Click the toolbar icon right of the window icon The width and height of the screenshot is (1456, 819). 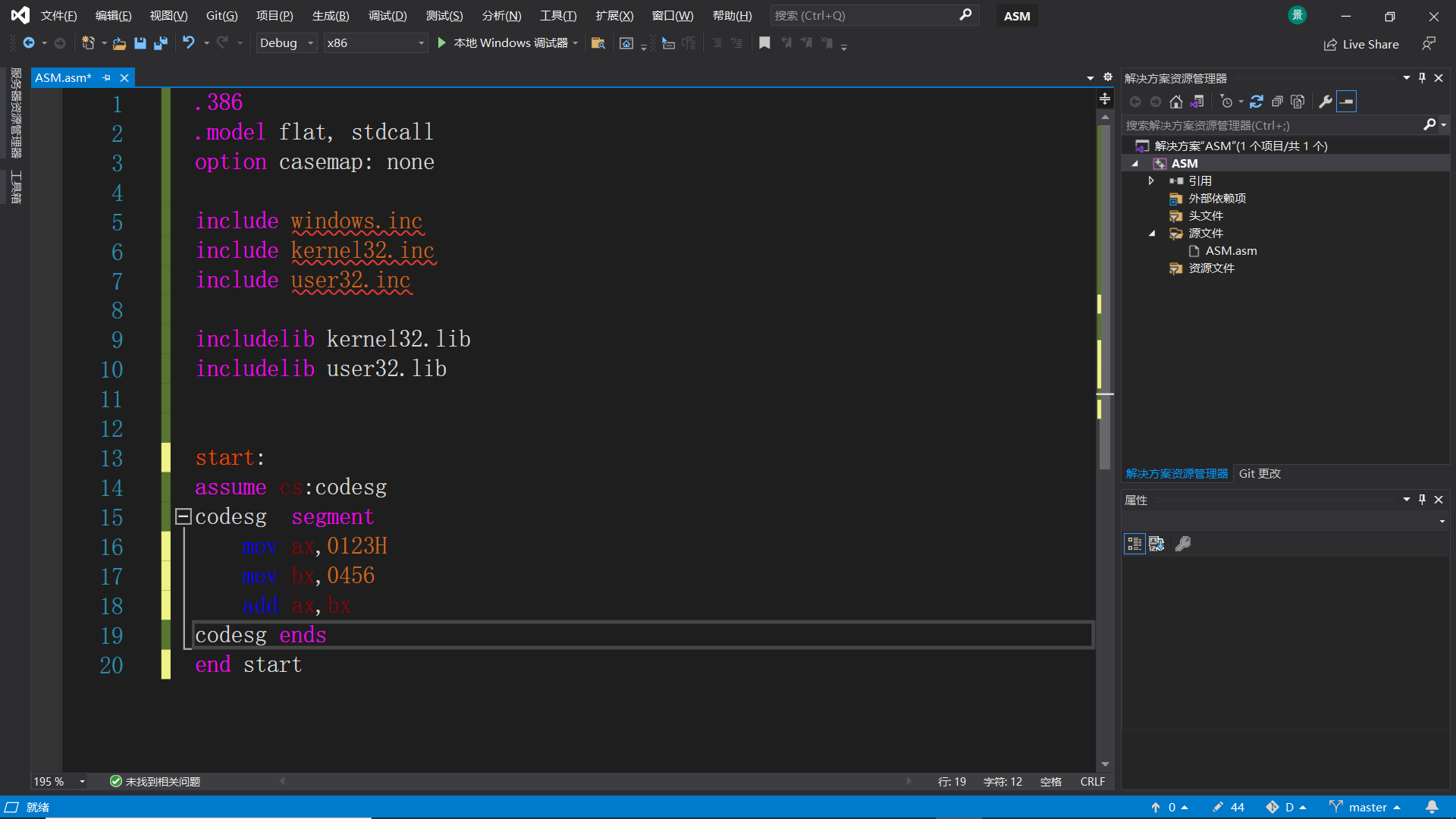[668, 43]
